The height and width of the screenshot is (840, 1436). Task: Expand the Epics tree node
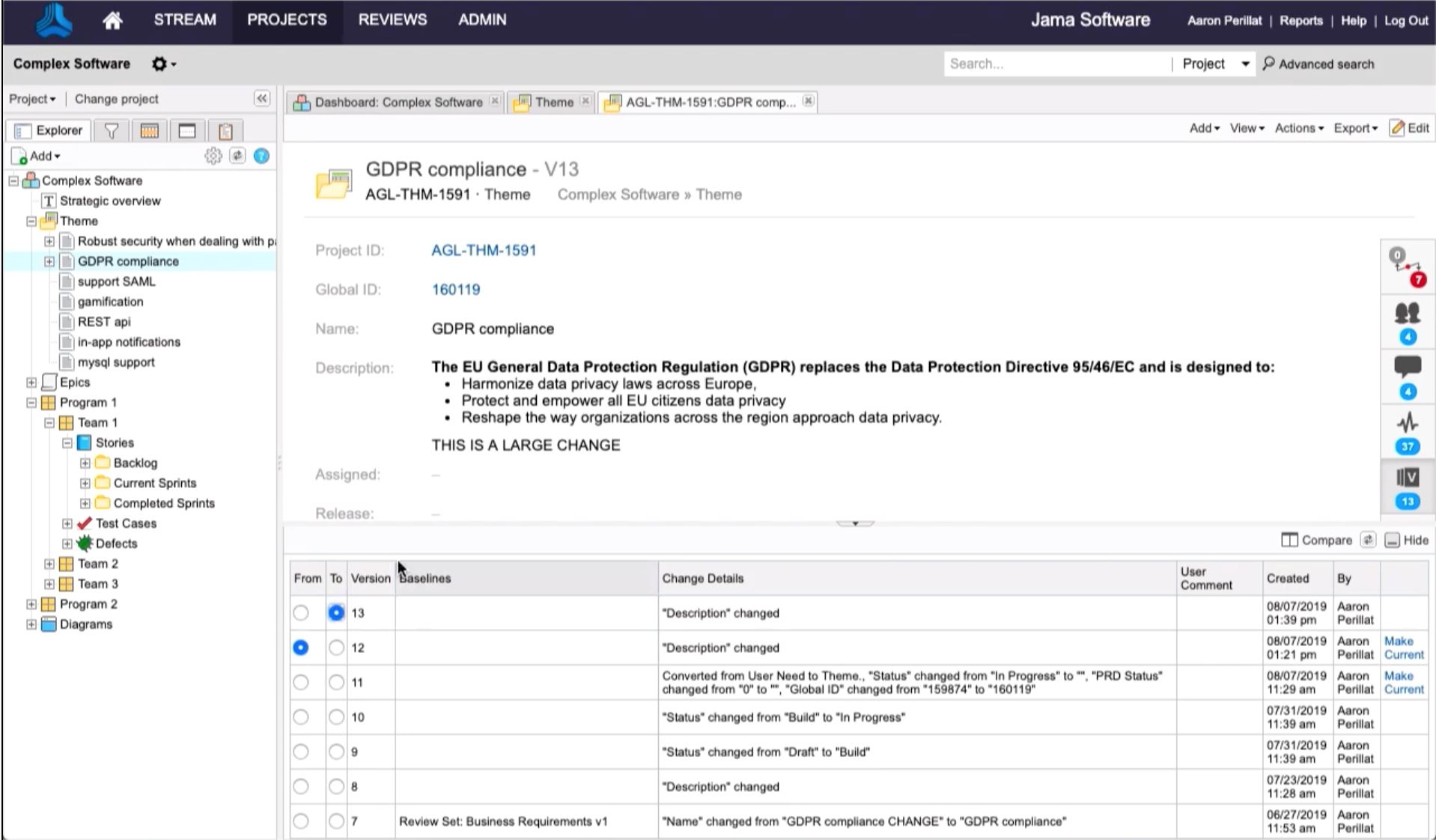31,383
